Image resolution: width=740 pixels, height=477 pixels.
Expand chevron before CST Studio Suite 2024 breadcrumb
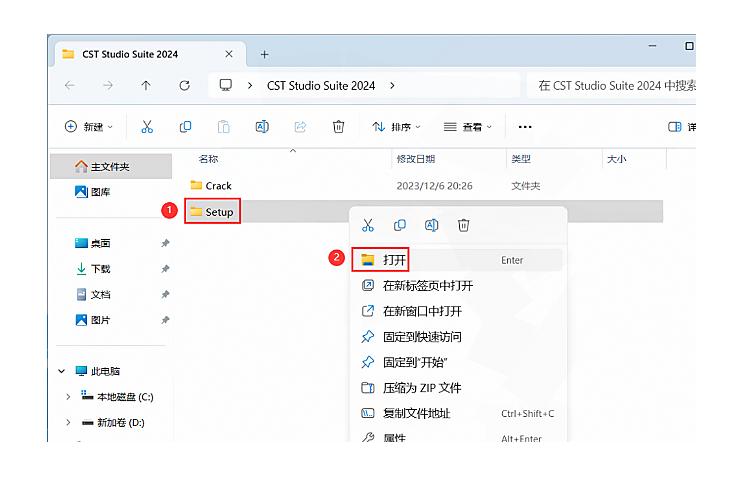(250, 85)
